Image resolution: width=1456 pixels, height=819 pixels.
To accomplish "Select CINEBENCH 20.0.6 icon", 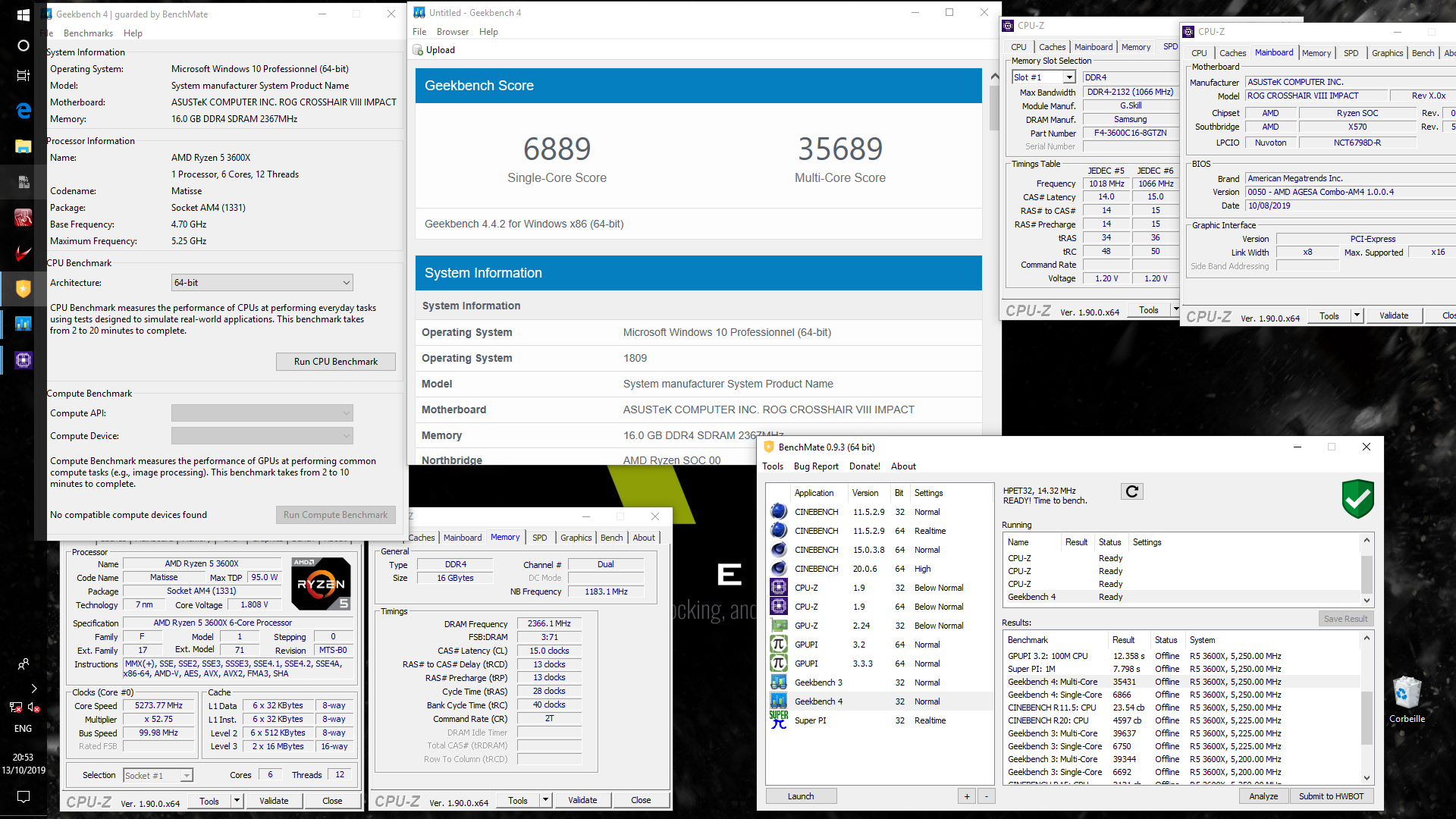I will point(778,569).
